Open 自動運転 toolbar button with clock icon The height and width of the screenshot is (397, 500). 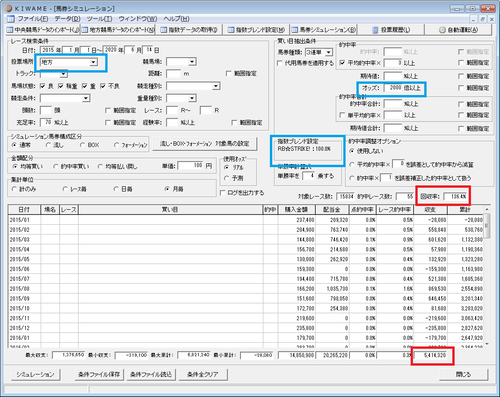point(458,30)
